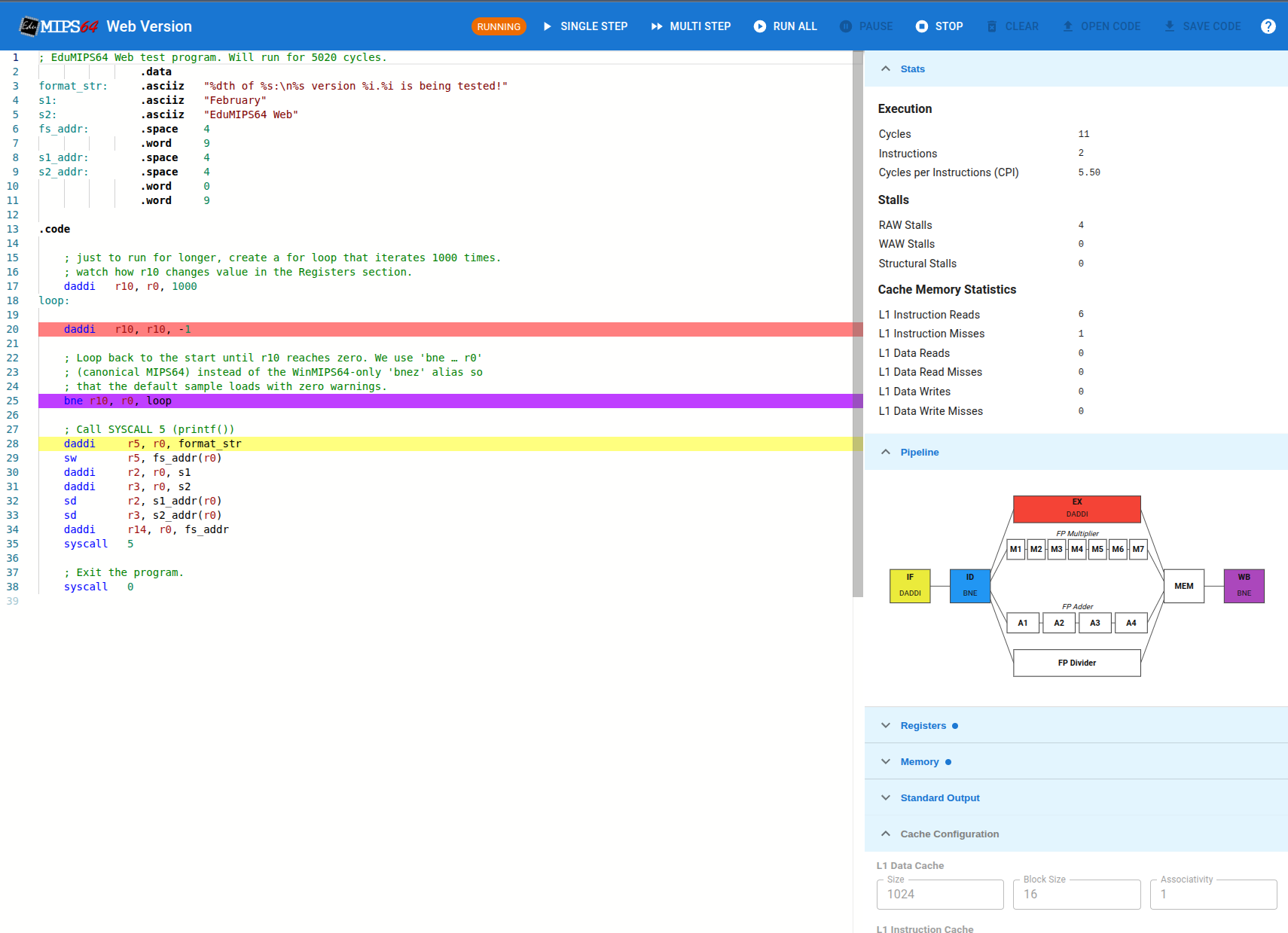Click the Run All play-circle icon
1288x933 pixels.
click(x=760, y=26)
